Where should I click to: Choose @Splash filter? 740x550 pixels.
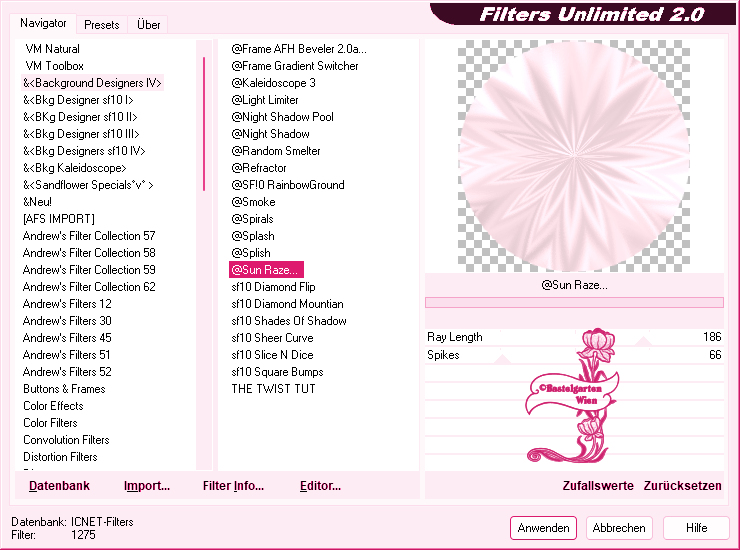pyautogui.click(x=253, y=236)
